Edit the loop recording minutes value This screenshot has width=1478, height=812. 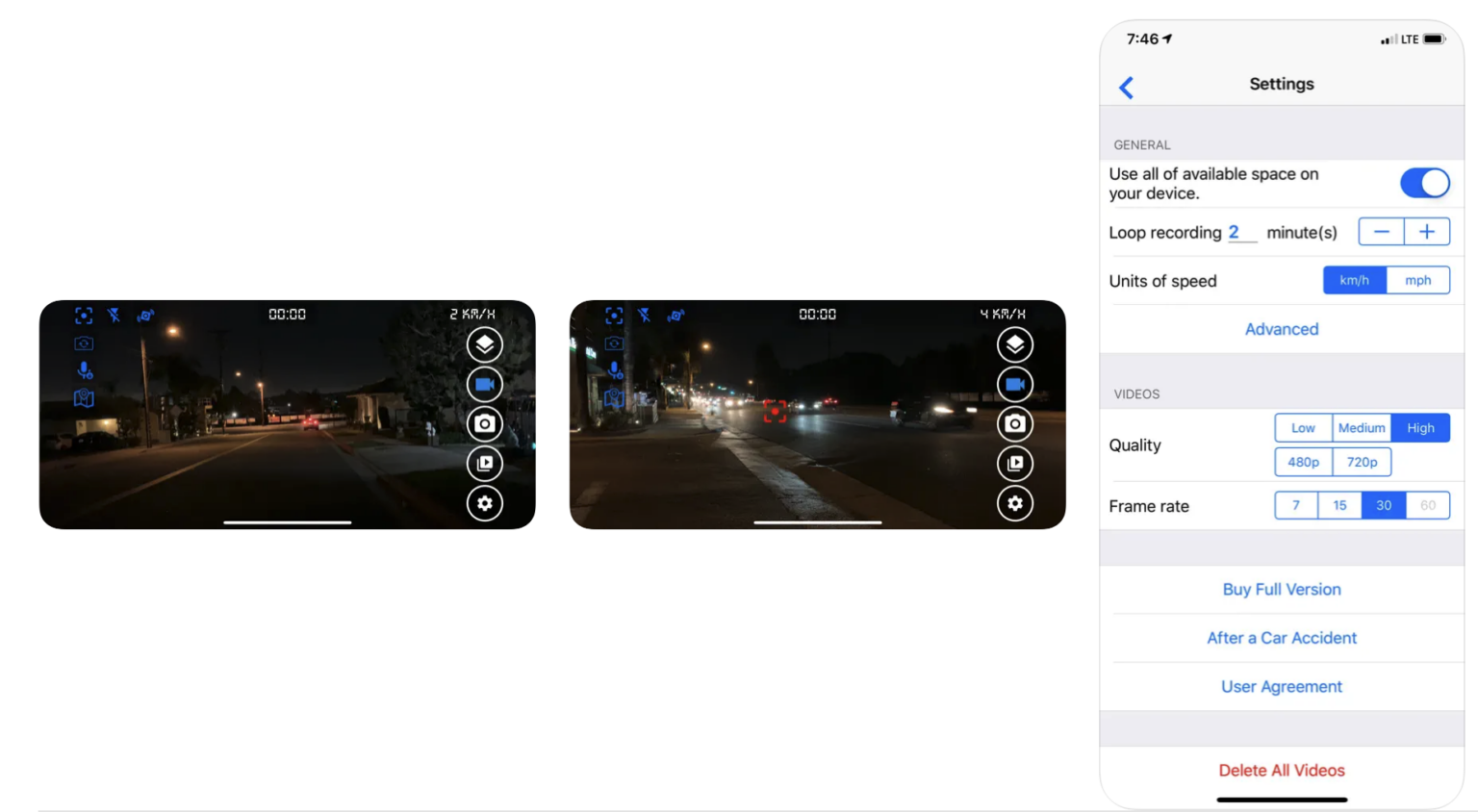pos(1236,232)
